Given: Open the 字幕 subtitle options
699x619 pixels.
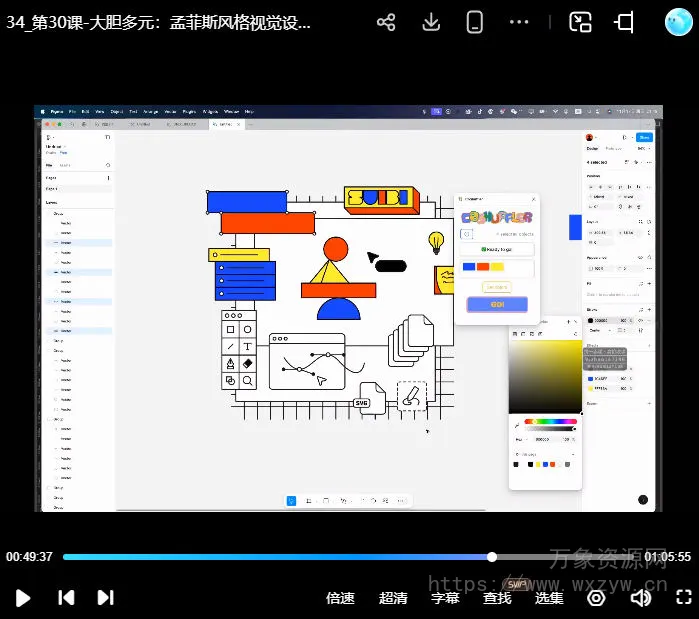Looking at the screenshot, I should point(445,598).
